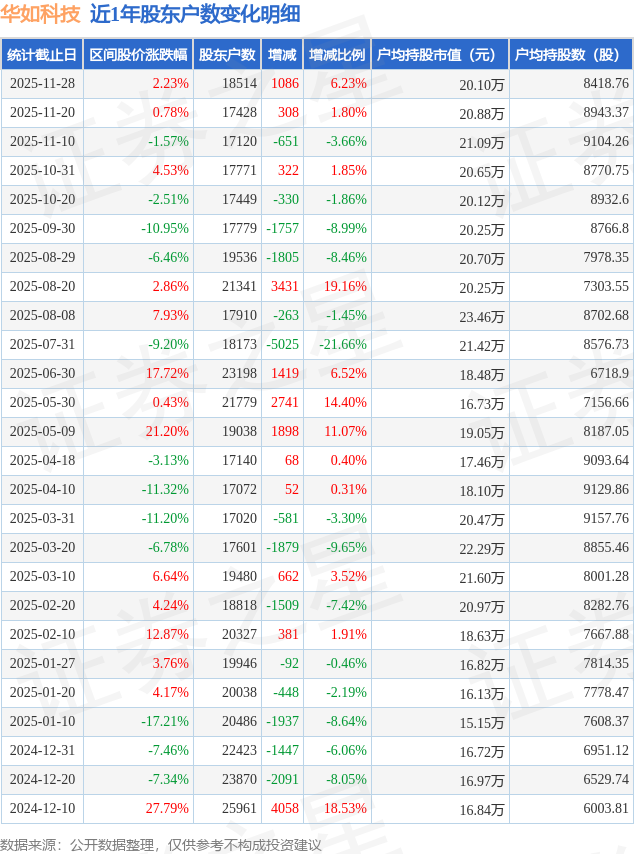Click the 增减比例 column header
The height and width of the screenshot is (854, 634).
337,55
